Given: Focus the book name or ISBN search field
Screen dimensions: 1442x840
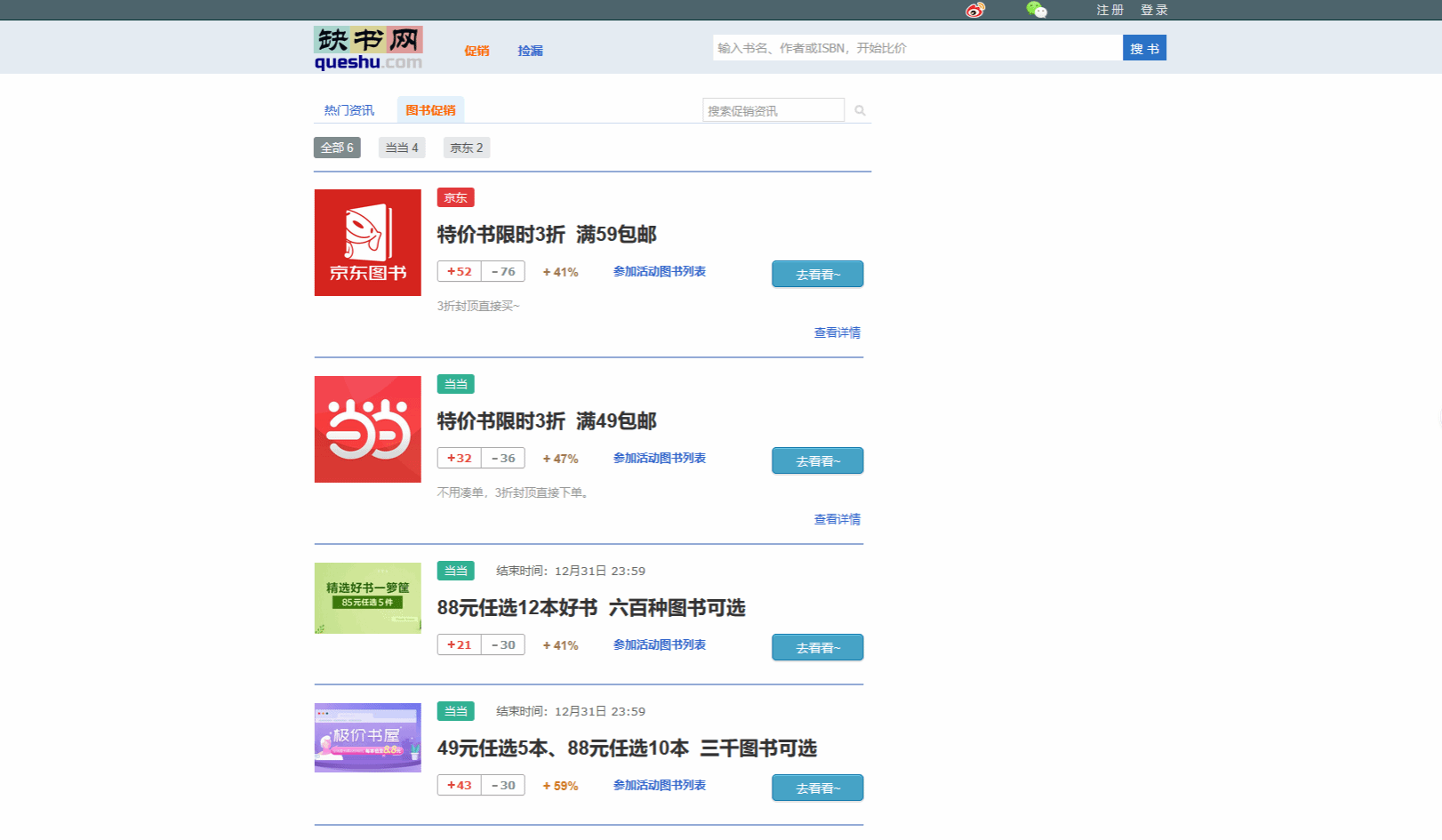Looking at the screenshot, I should point(917,48).
